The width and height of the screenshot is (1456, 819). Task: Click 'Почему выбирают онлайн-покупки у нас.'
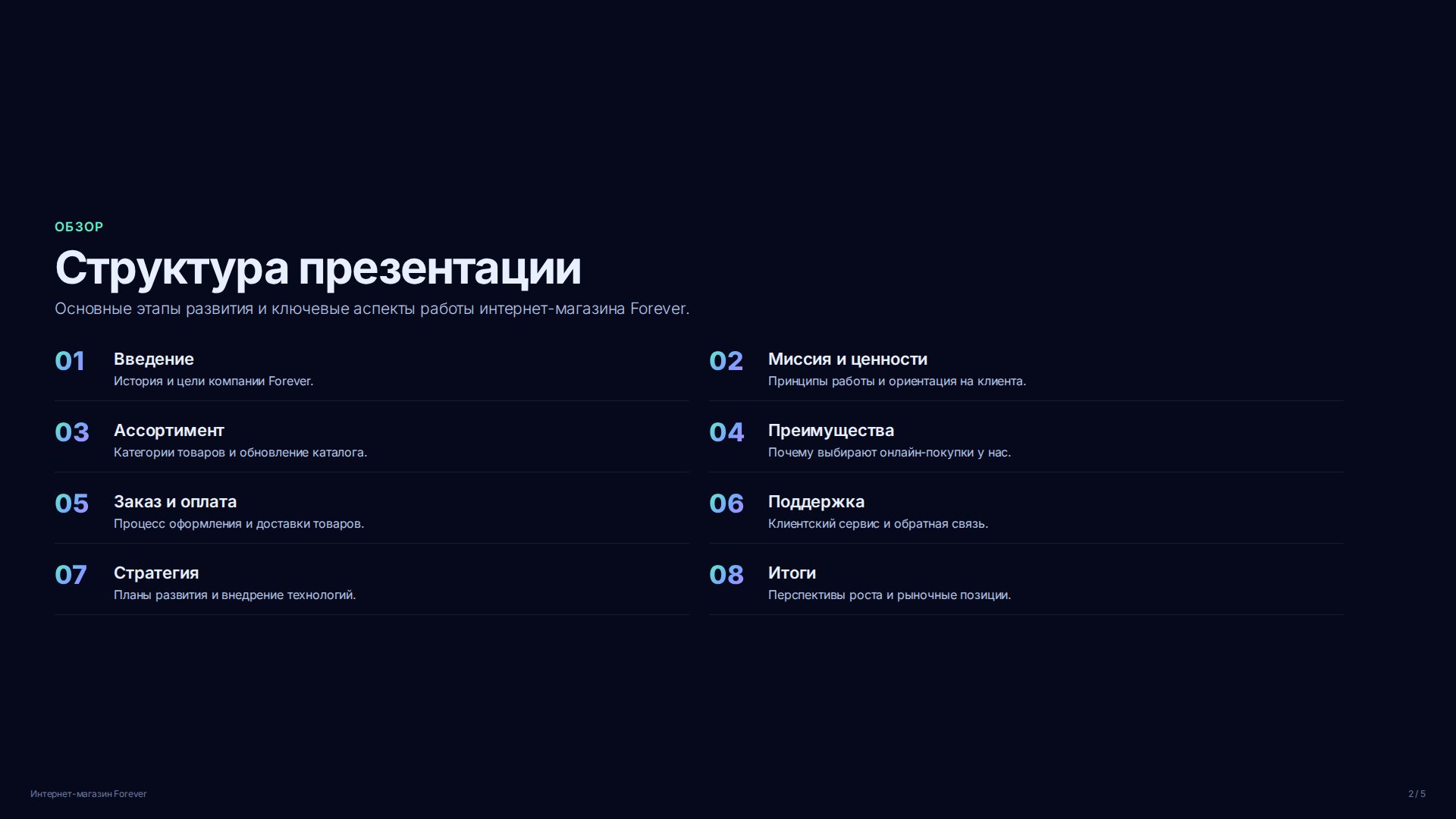[x=890, y=453]
